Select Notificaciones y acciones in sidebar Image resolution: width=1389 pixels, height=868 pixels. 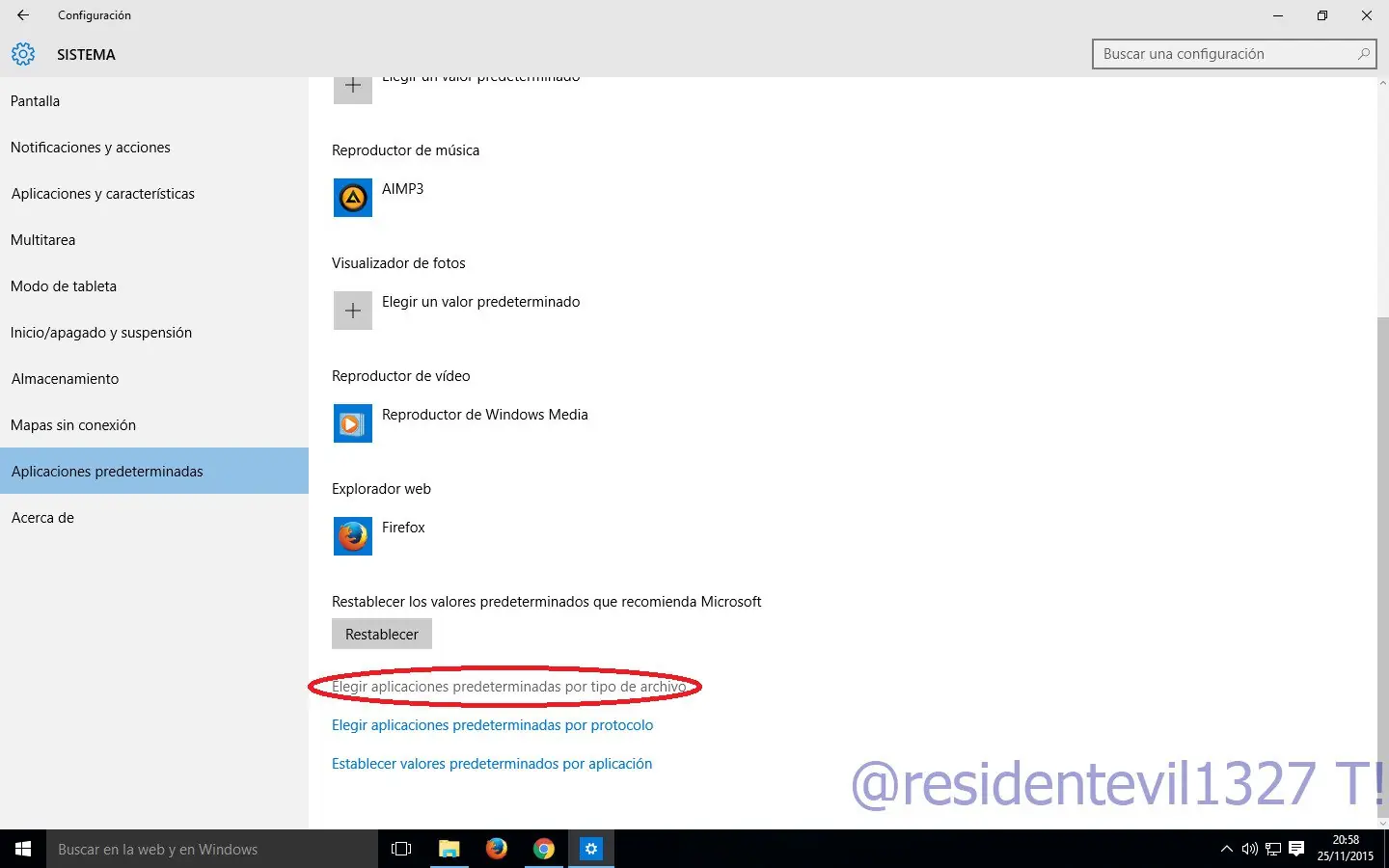(x=154, y=148)
